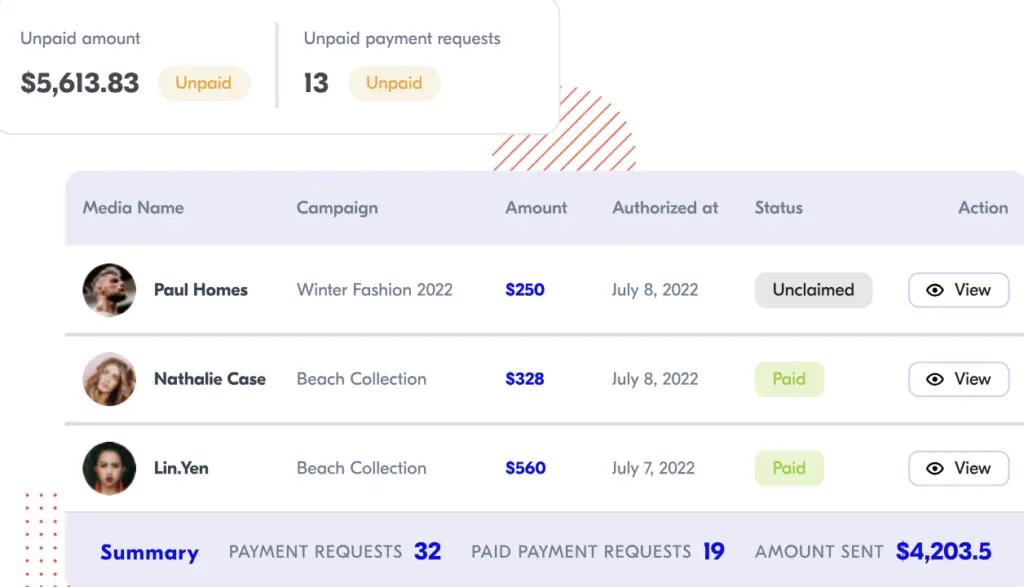
Task: Click the Unpaid badge next to $5,613.83
Action: [x=204, y=83]
